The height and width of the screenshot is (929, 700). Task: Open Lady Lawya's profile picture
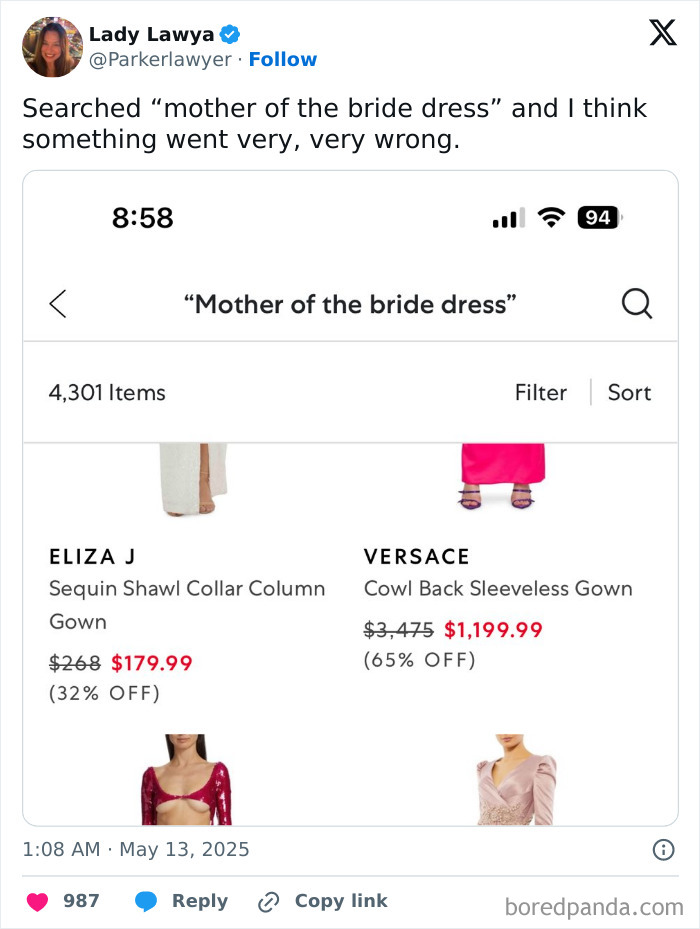(x=52, y=47)
